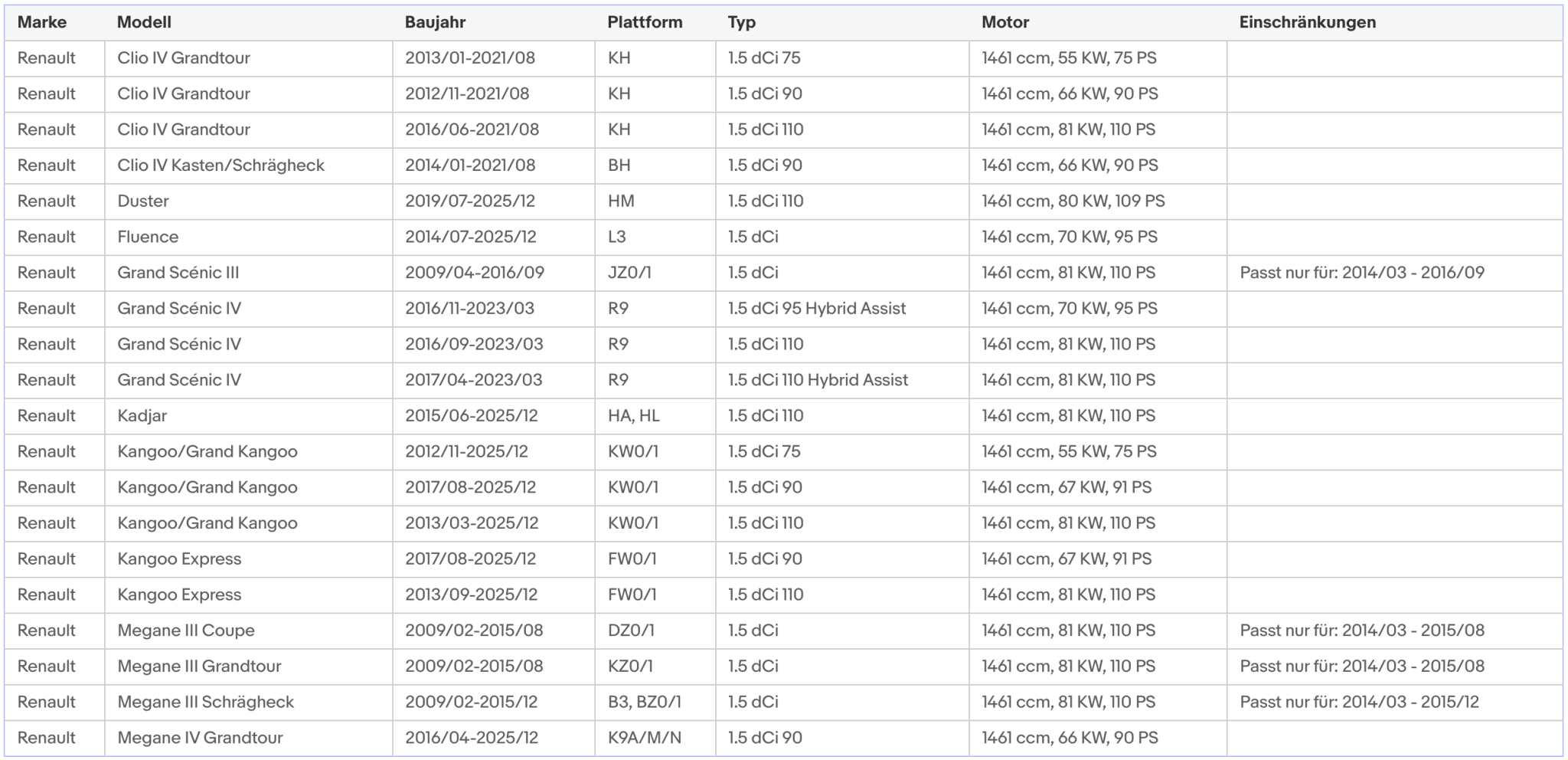Screen dimensions: 1568x760
Task: Click the B3, BZ0/1 platform cell
Action: [655, 702]
